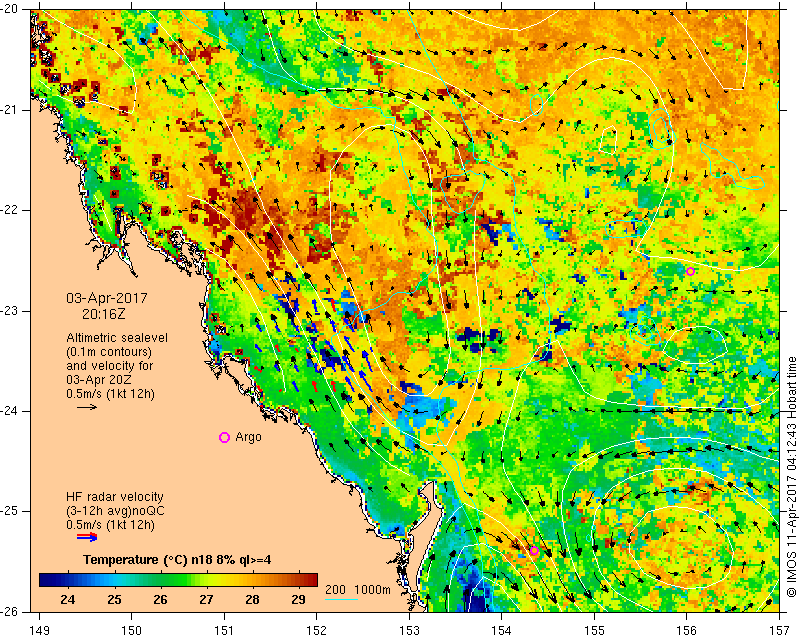Click the '-22' latitude axis label
This screenshot has height=640, width=800.
9,210
